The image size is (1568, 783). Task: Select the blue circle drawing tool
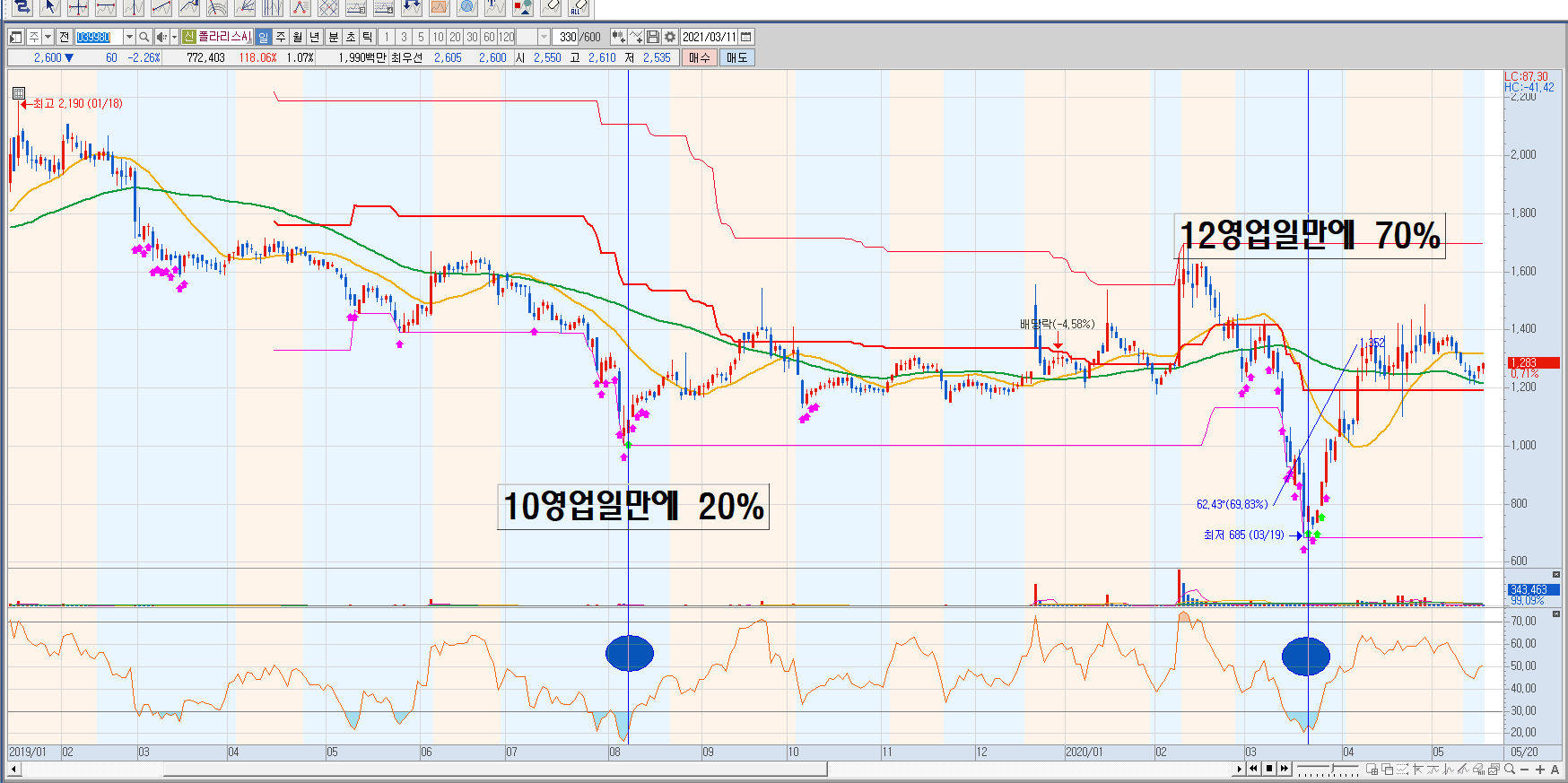coord(467,8)
